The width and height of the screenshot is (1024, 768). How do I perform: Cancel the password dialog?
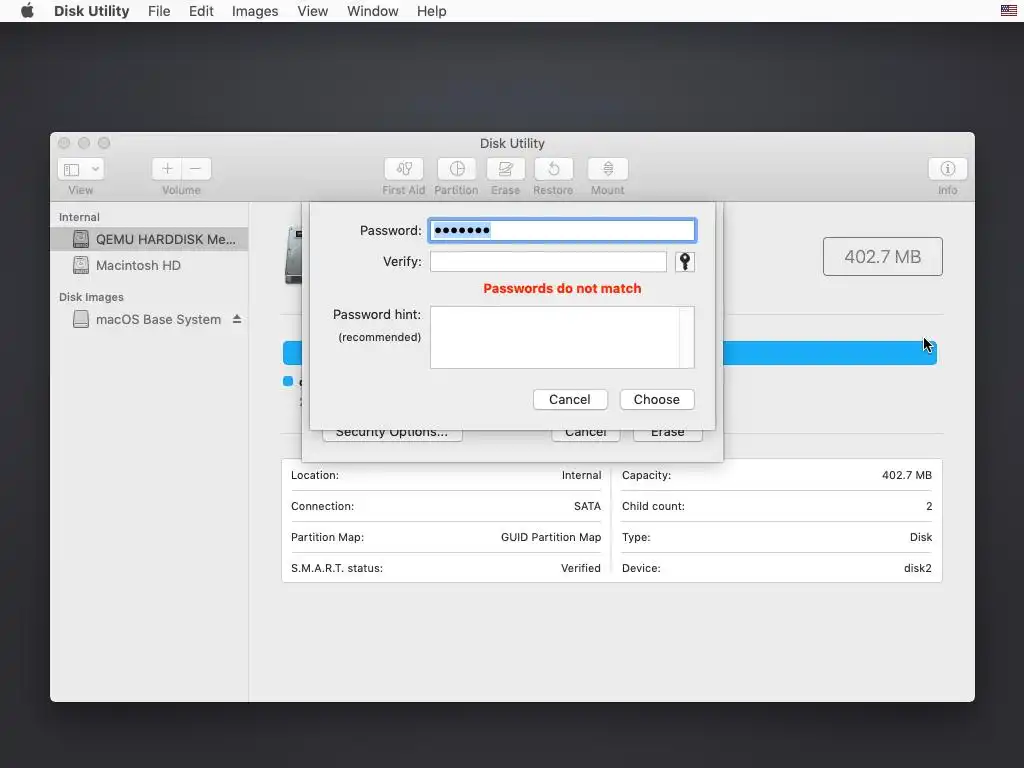tap(570, 400)
